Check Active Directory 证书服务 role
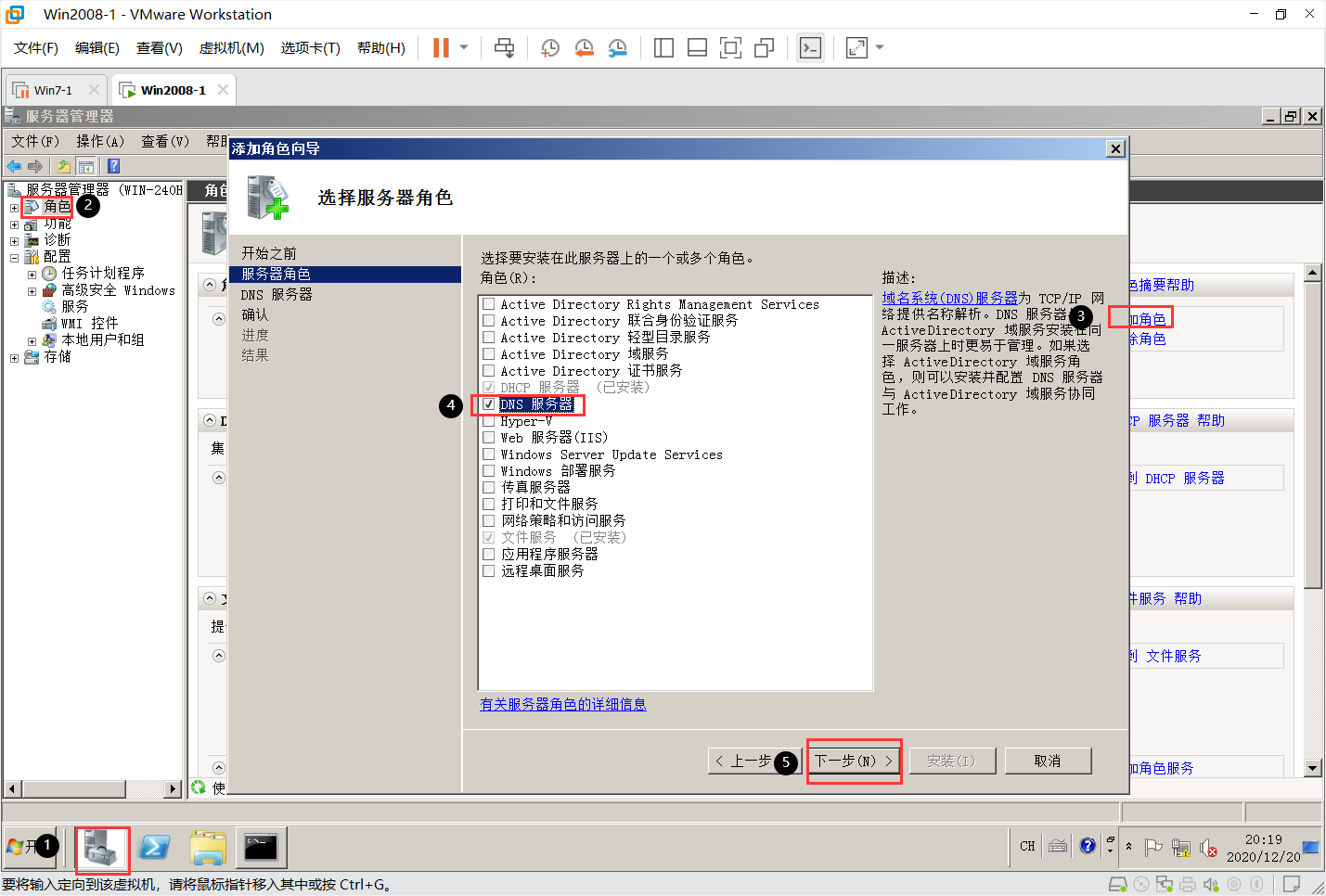Image resolution: width=1326 pixels, height=896 pixels. coord(489,370)
